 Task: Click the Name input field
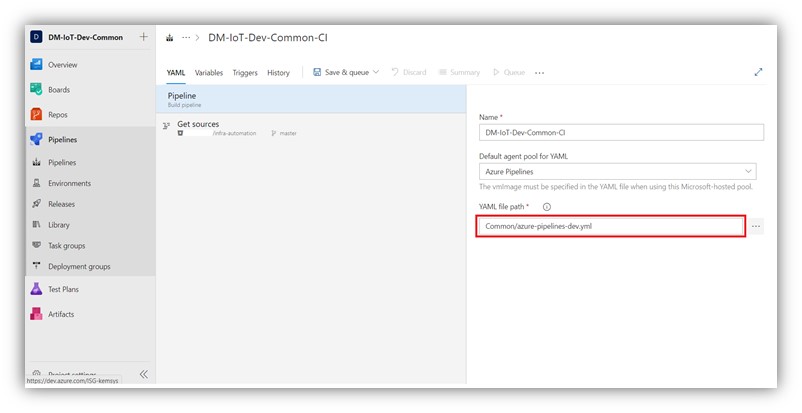(621, 132)
